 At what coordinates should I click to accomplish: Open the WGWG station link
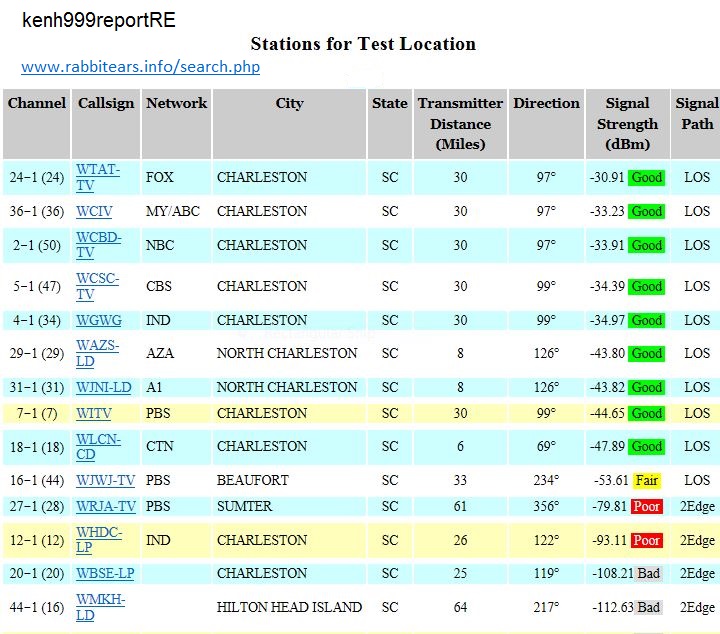[x=98, y=320]
